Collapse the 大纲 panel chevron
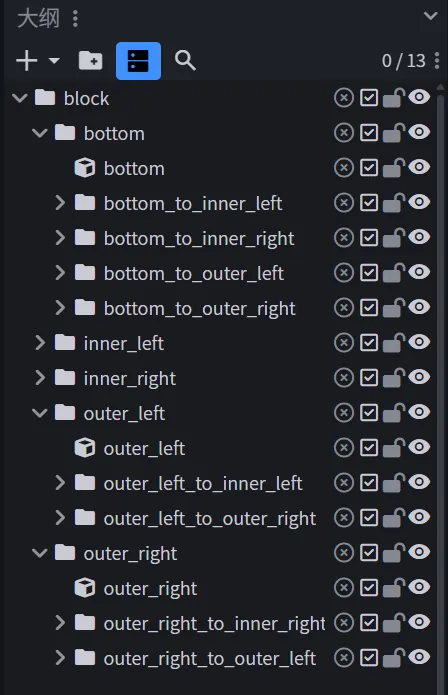Viewport: 448px width, 695px height. tap(430, 16)
